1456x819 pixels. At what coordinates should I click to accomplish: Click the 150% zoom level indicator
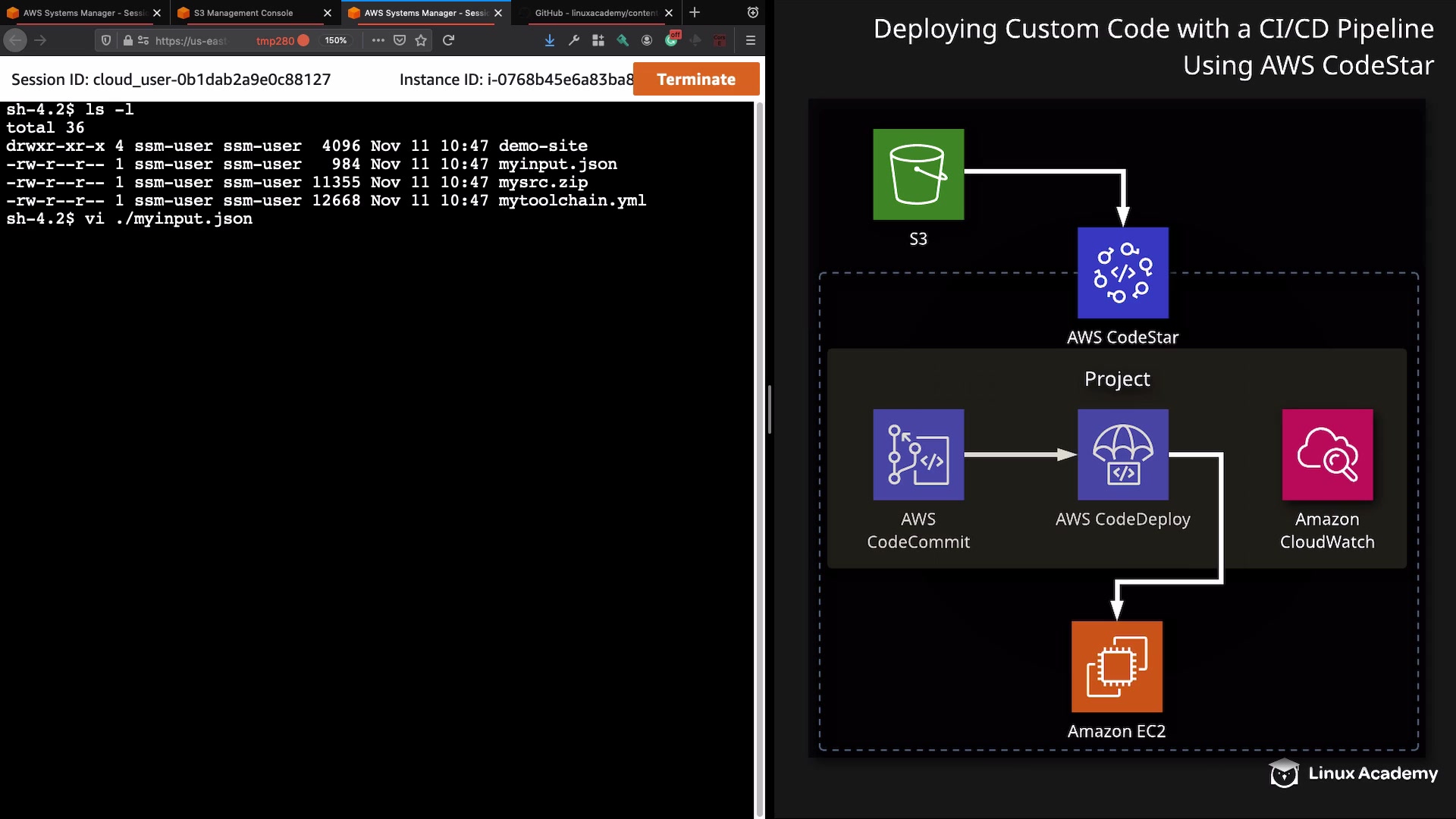coord(335,40)
